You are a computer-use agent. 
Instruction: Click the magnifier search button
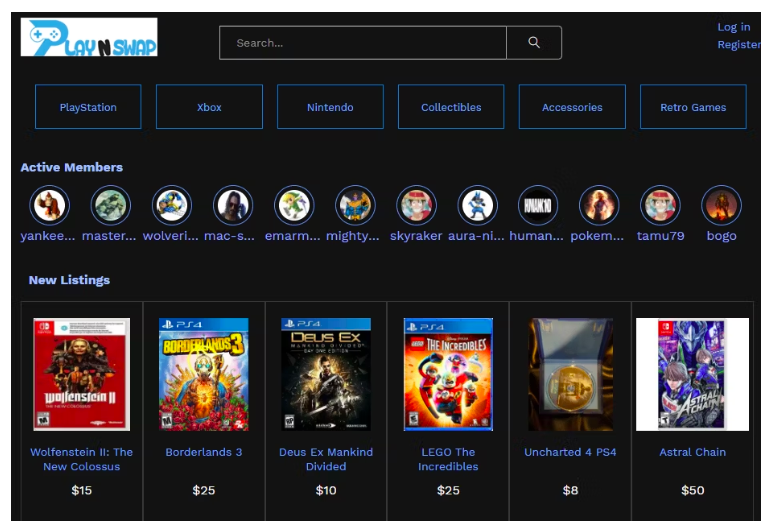coord(534,43)
